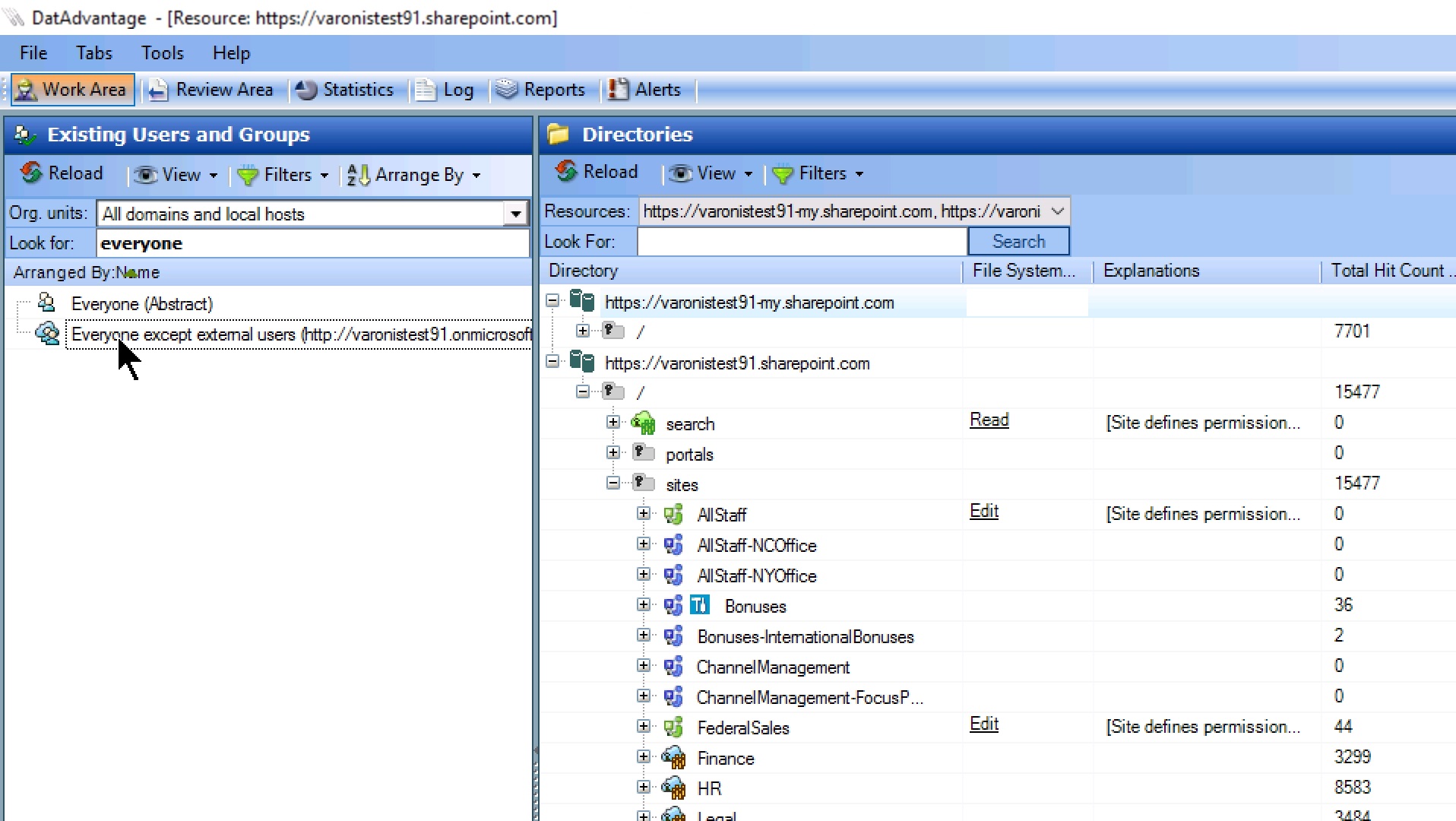Switch to Review Area tab
The image size is (1456, 821).
point(210,90)
